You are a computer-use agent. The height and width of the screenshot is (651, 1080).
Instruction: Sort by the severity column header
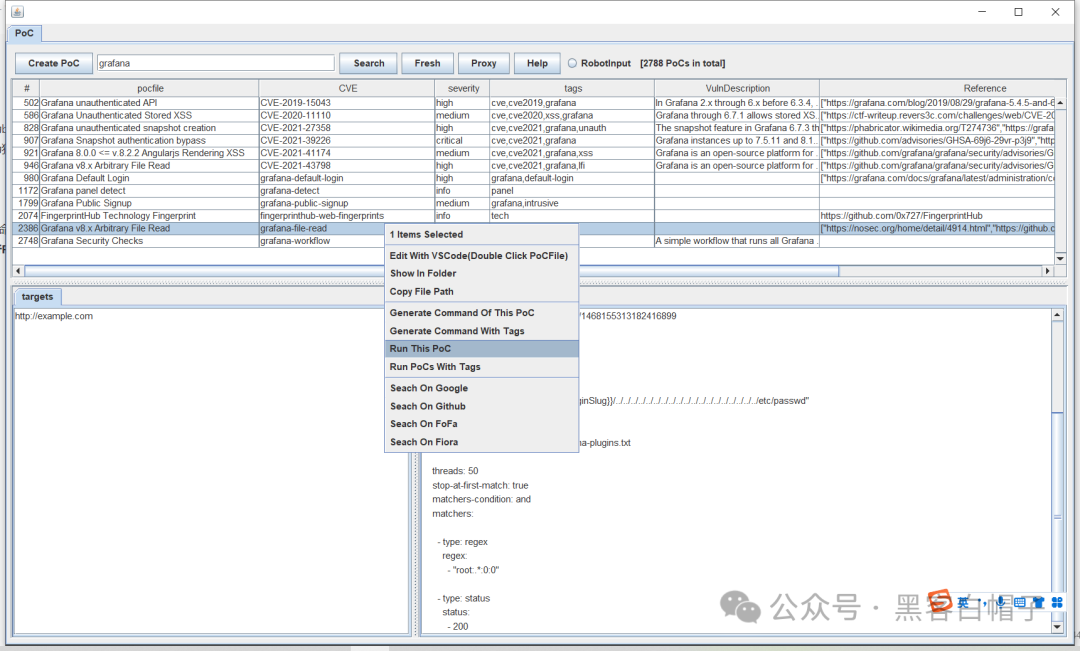463,88
